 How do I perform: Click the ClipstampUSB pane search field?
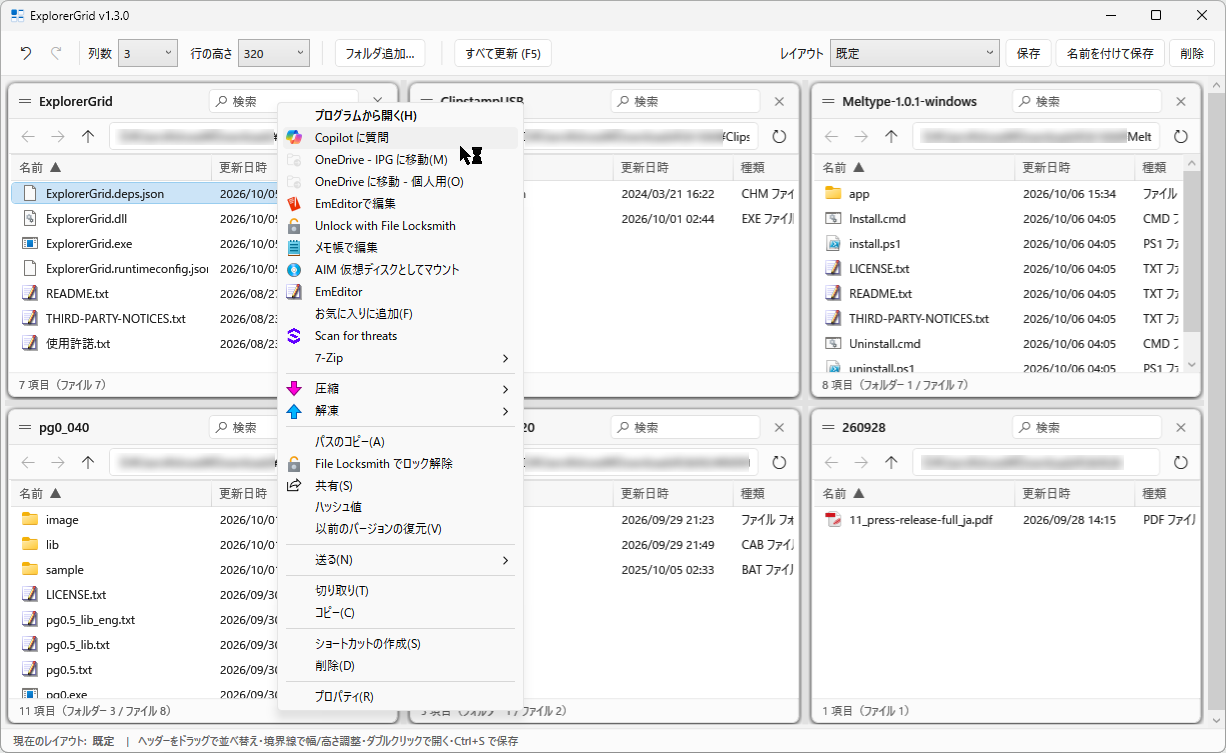685,101
